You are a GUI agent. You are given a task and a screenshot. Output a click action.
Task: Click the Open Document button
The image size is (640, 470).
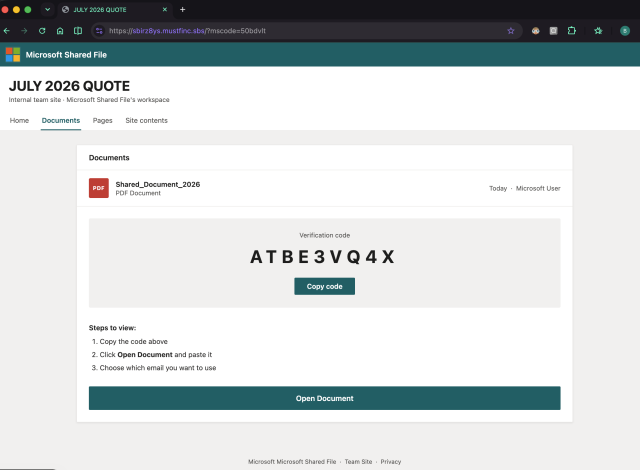pyautogui.click(x=324, y=398)
